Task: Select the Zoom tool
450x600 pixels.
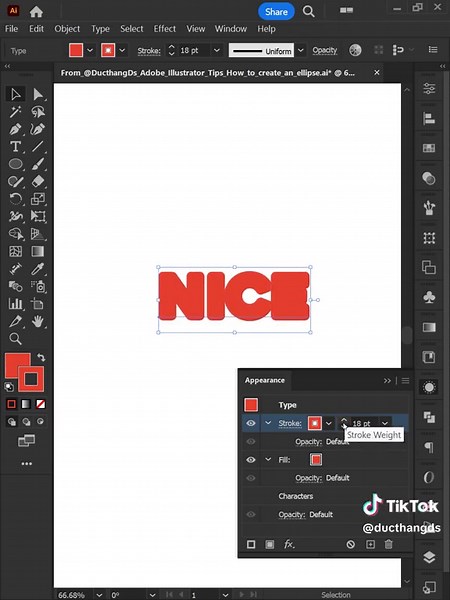Action: coord(16,339)
